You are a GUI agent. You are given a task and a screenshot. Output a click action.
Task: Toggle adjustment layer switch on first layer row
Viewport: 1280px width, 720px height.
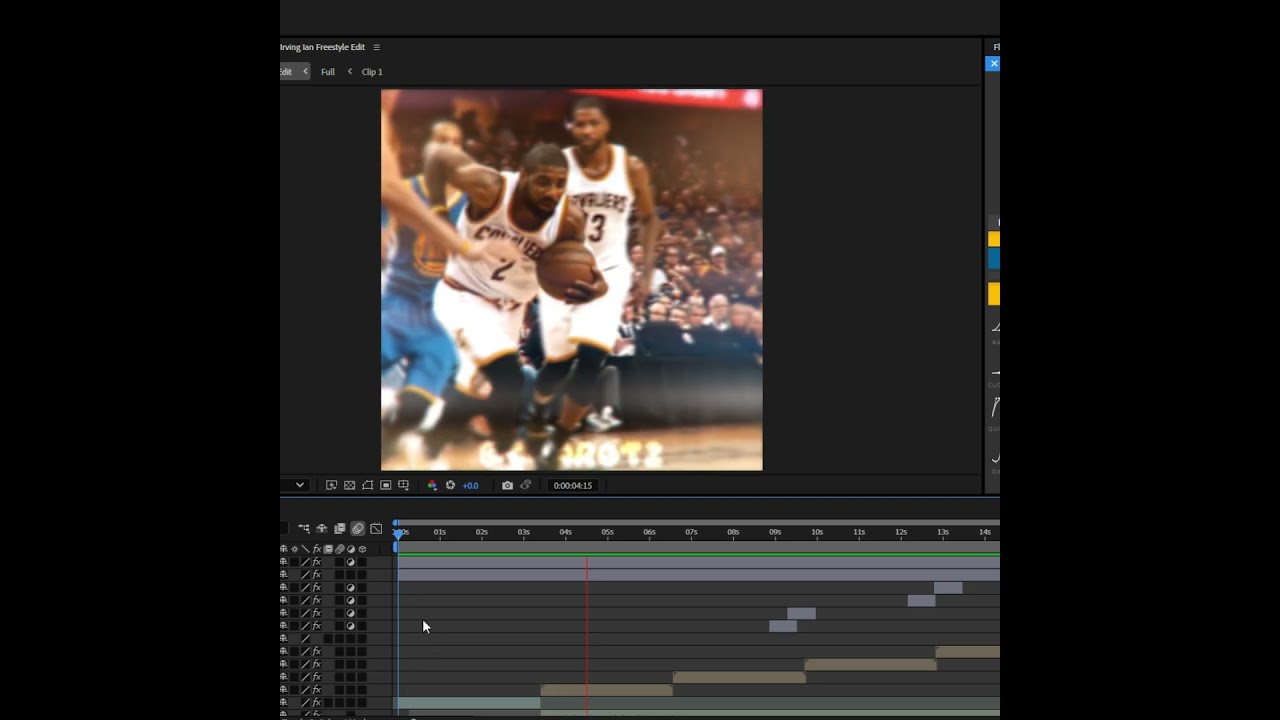(x=350, y=562)
